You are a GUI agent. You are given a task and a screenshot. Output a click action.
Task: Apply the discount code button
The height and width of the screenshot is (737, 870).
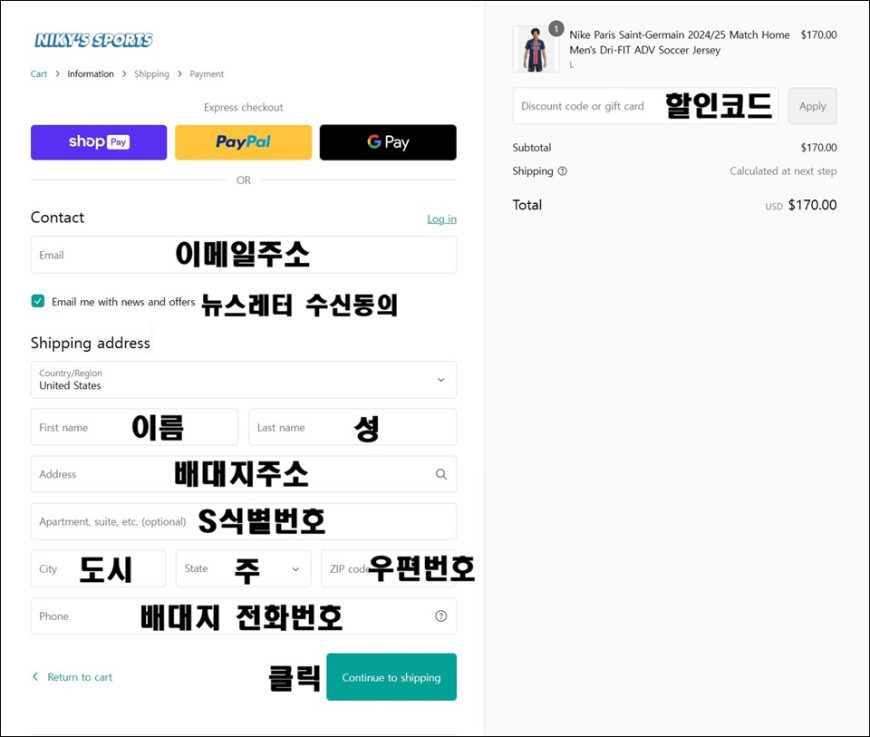812,106
